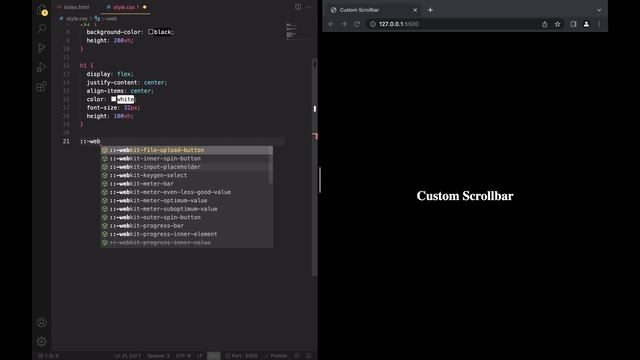Viewport: 640px width, 360px height.
Task: Click Ln 21, Col 7 in status bar
Action: (127, 356)
